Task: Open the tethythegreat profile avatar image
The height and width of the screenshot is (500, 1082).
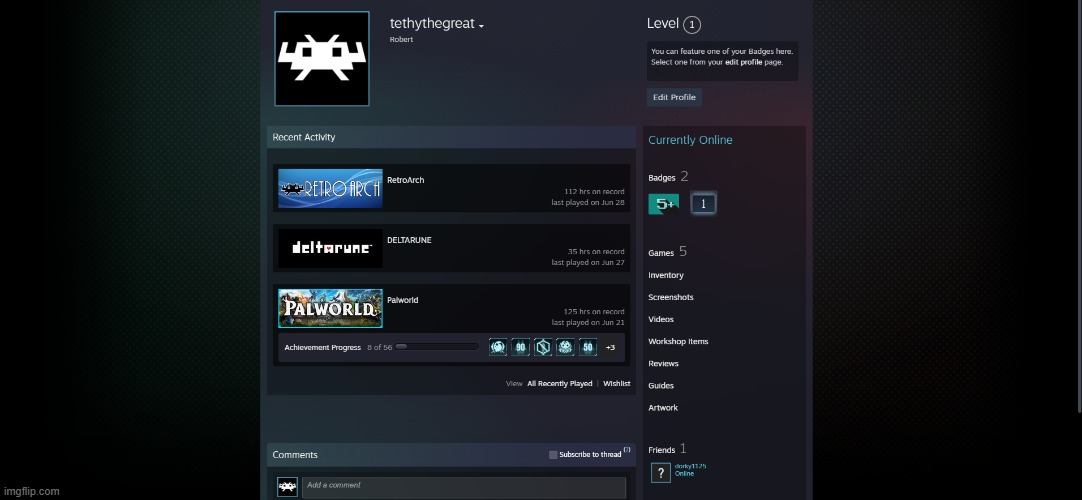Action: (322, 59)
